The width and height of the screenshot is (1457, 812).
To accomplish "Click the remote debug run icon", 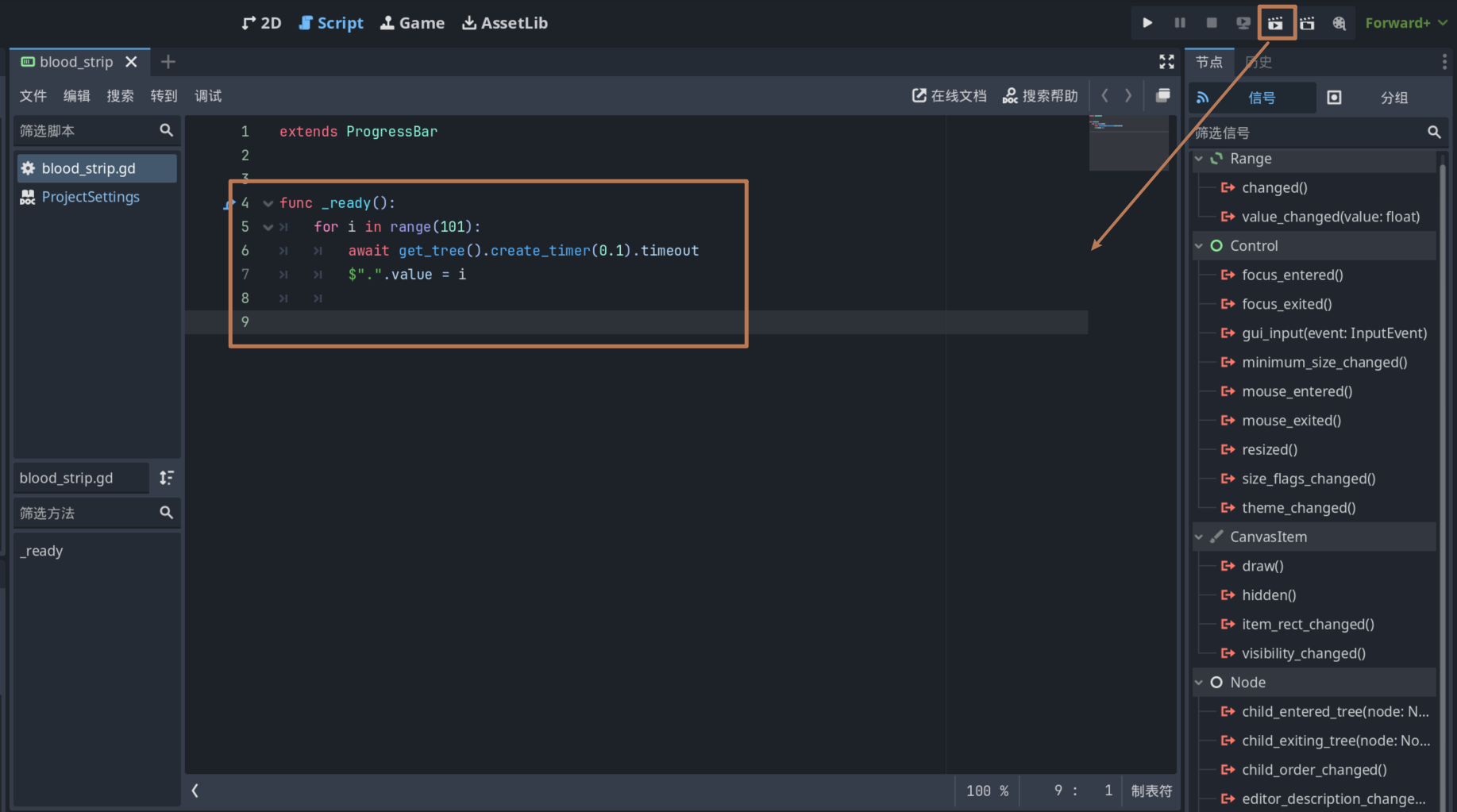I will click(1243, 23).
